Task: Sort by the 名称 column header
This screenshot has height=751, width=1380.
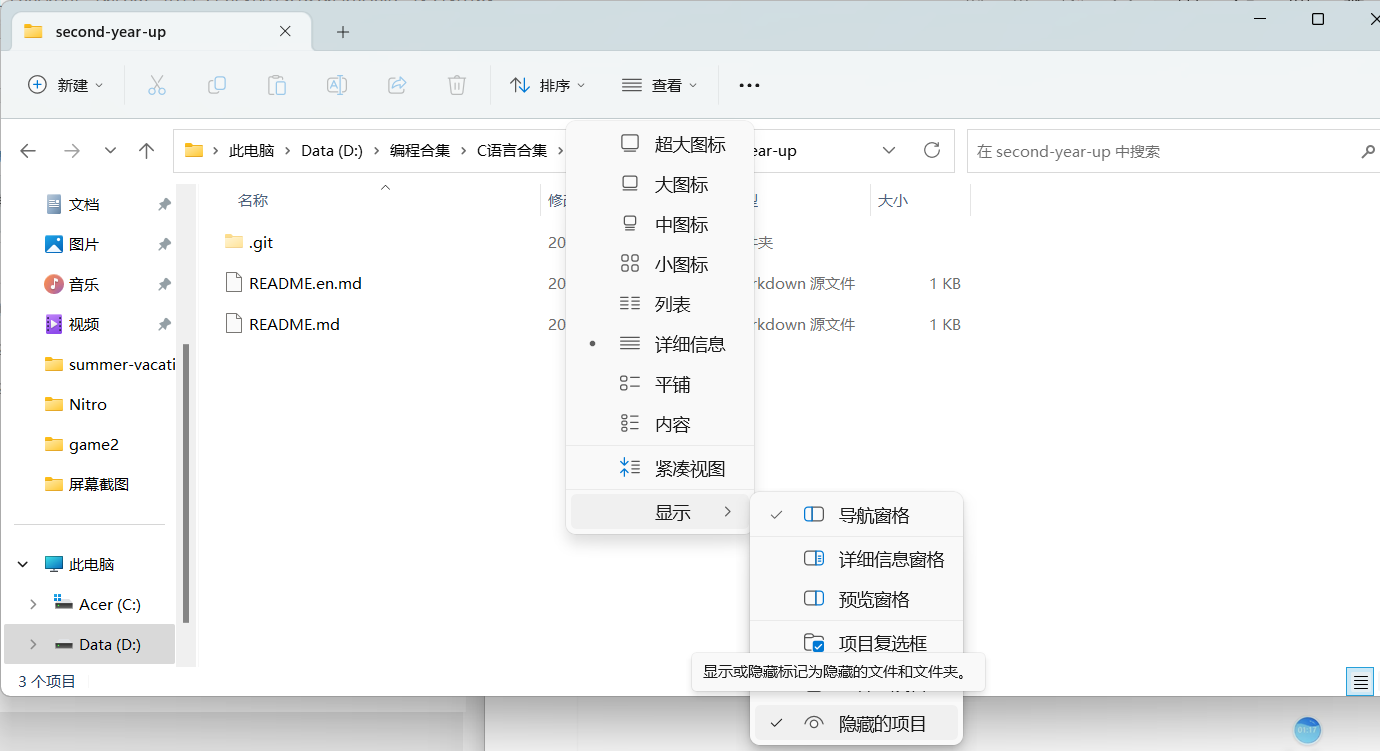Action: coord(253,200)
